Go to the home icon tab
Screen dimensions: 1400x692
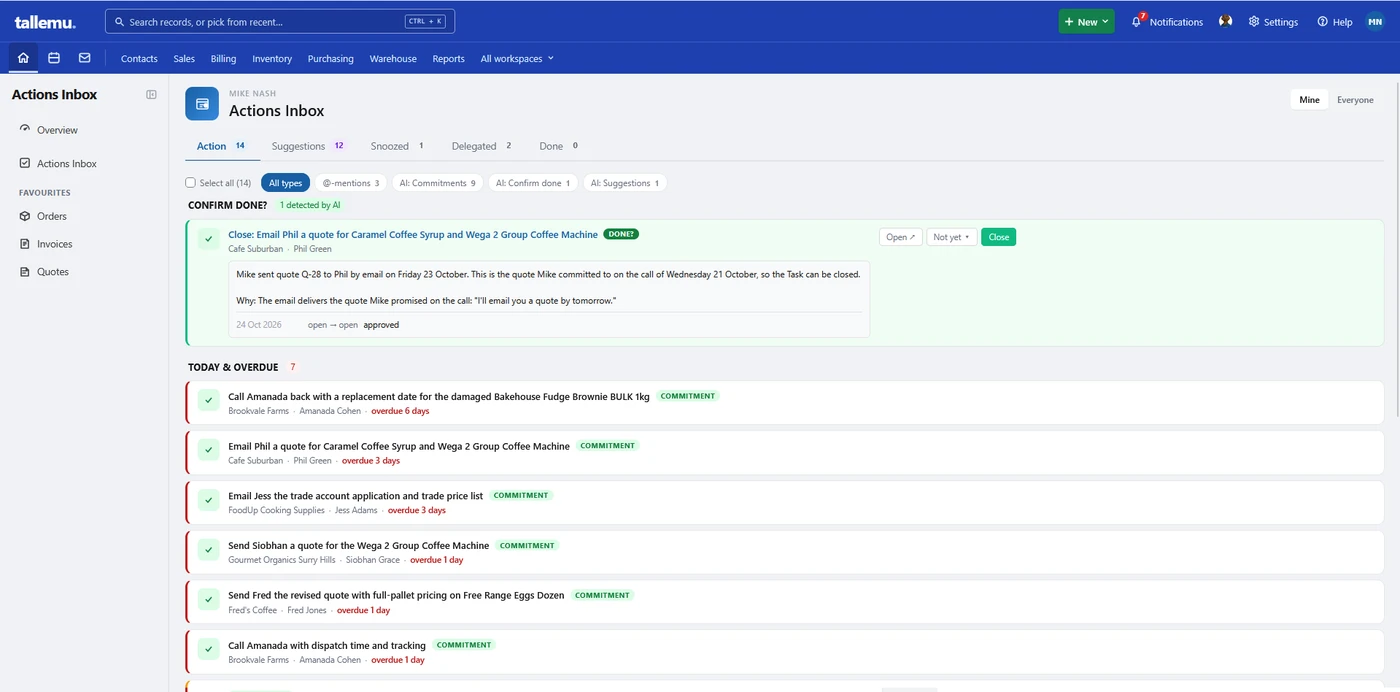(23, 58)
